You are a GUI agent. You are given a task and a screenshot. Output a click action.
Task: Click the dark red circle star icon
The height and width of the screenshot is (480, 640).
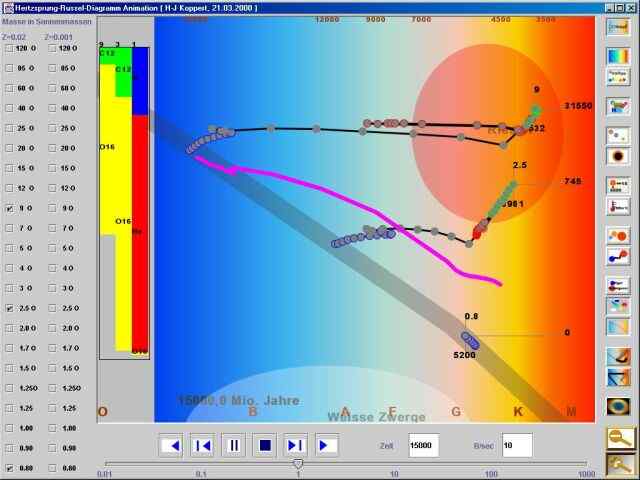point(618,156)
